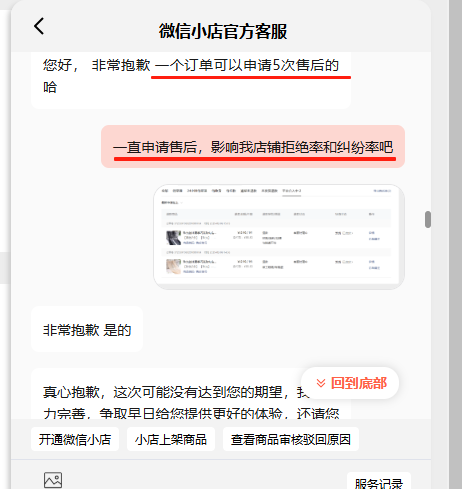This screenshot has height=489, width=462.
Task: Click message 一直申请售后，影响我店铺拒绝率和纠纷率吧
Action: [253, 147]
